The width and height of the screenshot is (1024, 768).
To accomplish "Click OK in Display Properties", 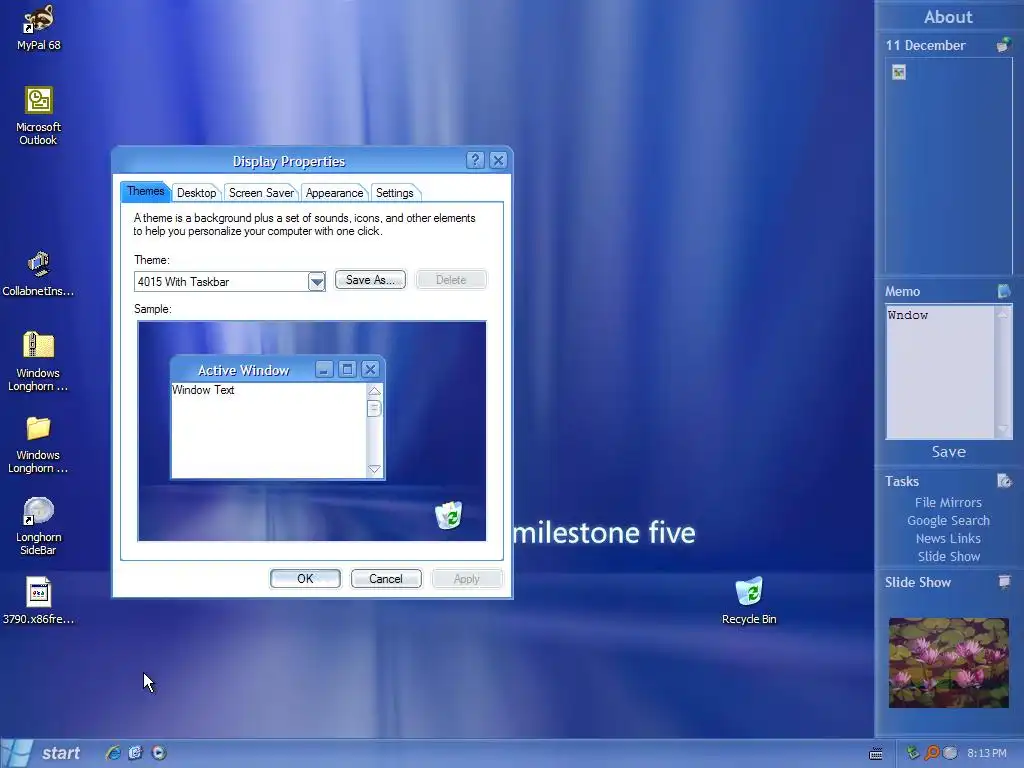I will pyautogui.click(x=305, y=579).
